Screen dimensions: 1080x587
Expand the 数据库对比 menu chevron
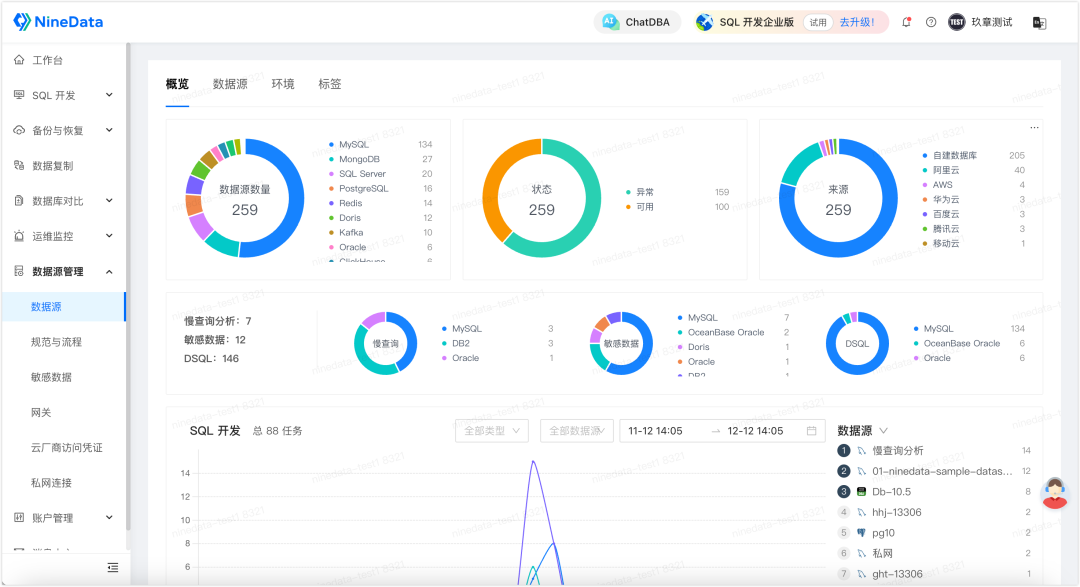[109, 200]
